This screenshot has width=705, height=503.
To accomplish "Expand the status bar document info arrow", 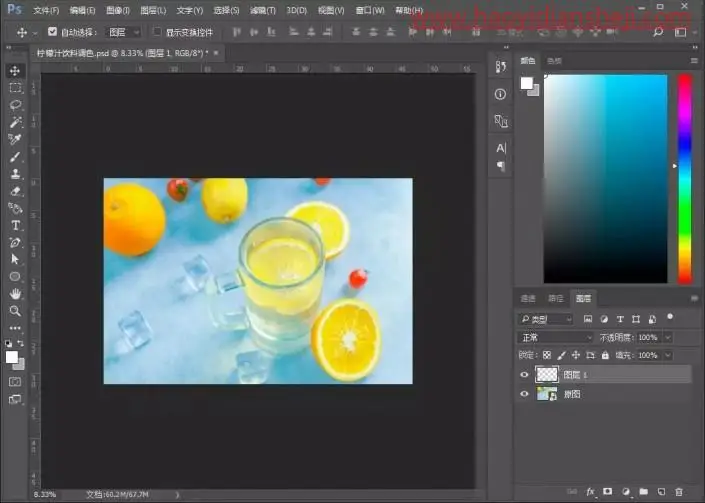I will [x=178, y=494].
